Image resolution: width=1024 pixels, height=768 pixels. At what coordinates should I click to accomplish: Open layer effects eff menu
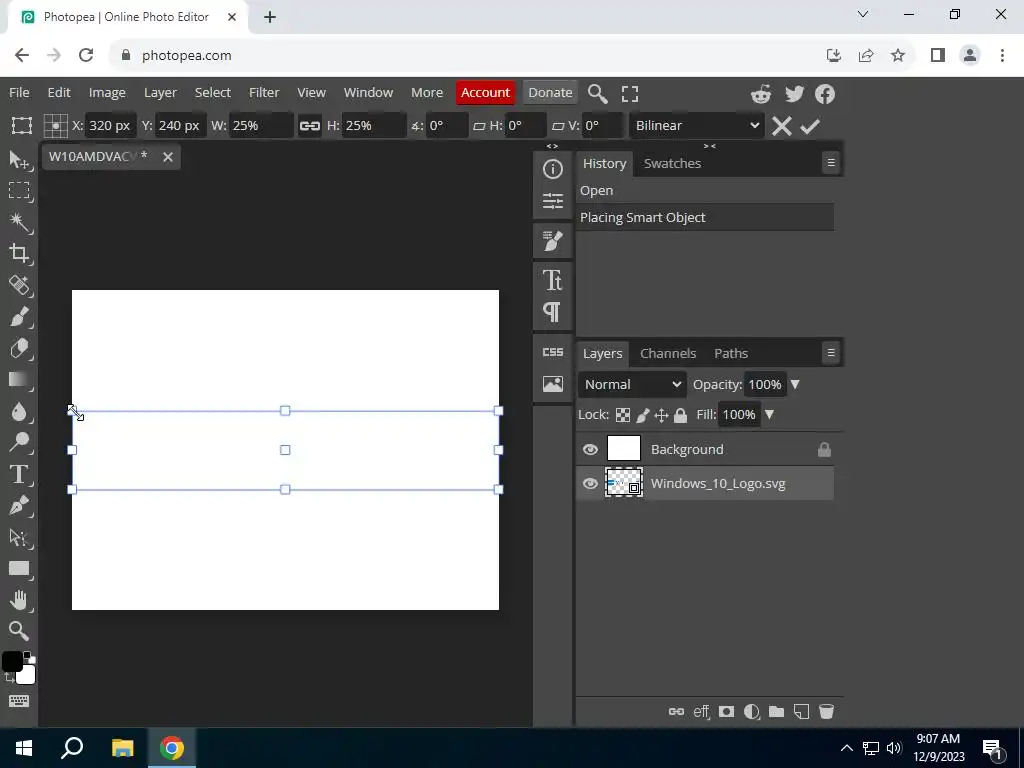tap(701, 712)
